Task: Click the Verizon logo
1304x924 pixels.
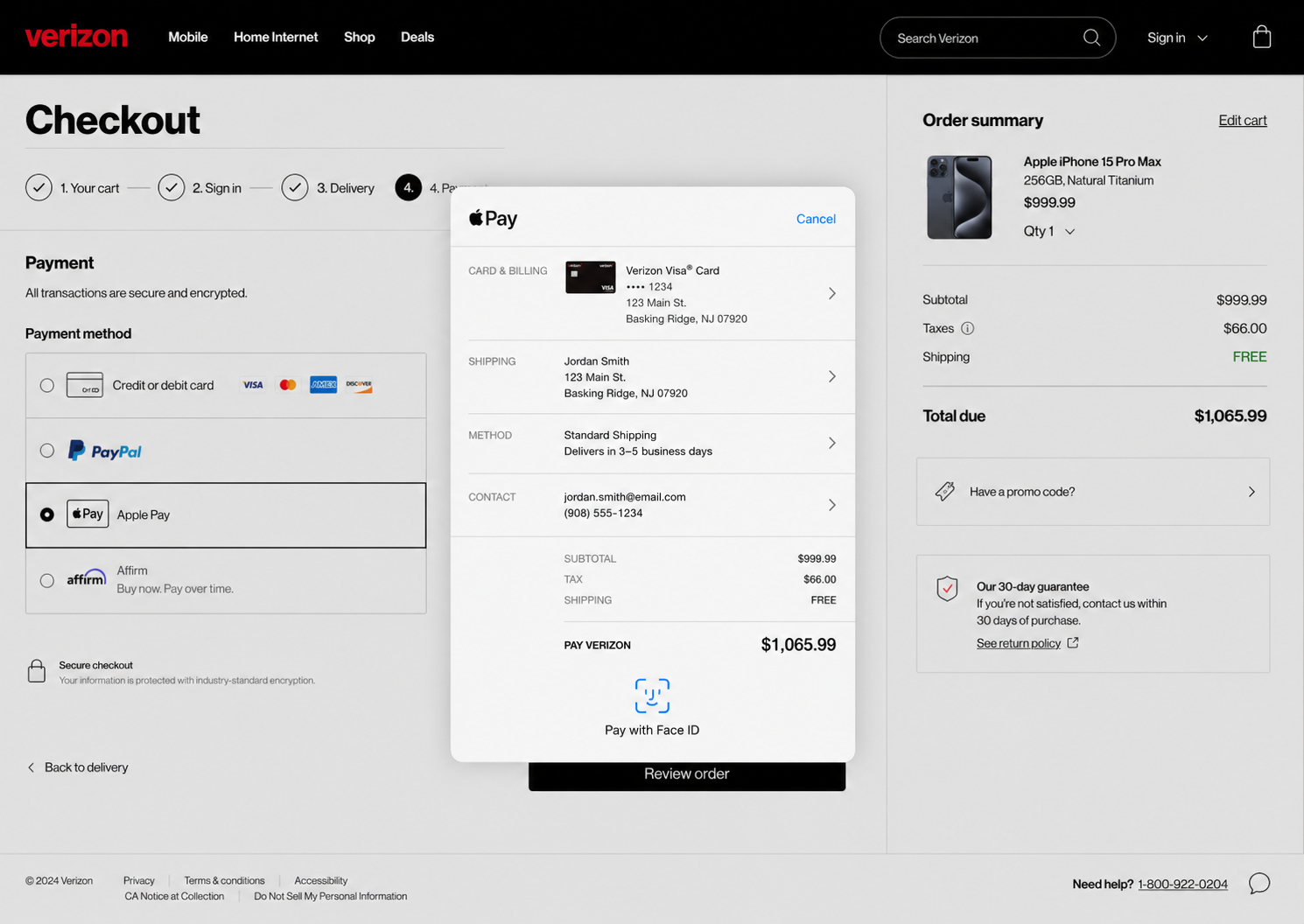Action: tap(76, 37)
